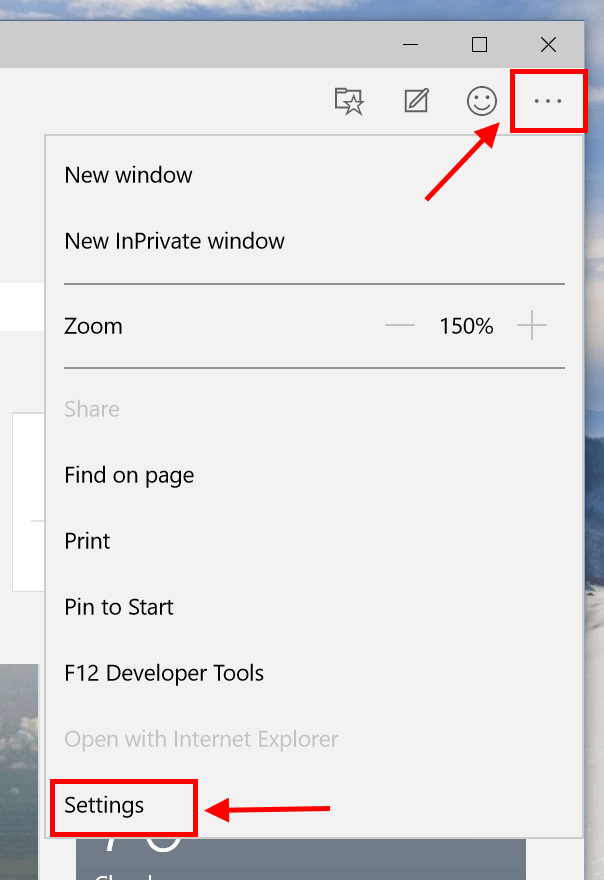Screen dimensions: 604x880
Task: Click the 150% zoom level value
Action: (466, 326)
